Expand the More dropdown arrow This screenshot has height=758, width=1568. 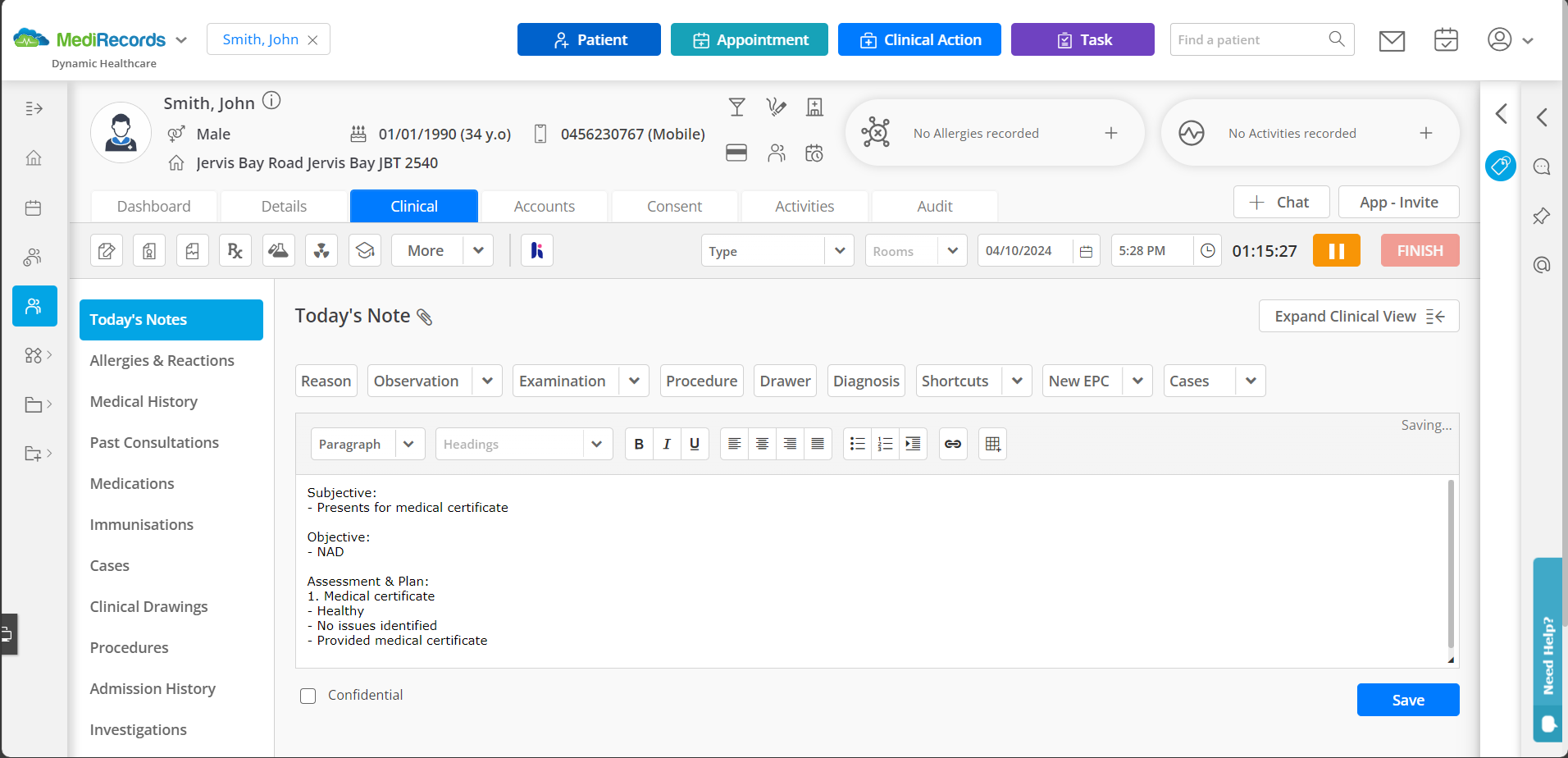(478, 250)
